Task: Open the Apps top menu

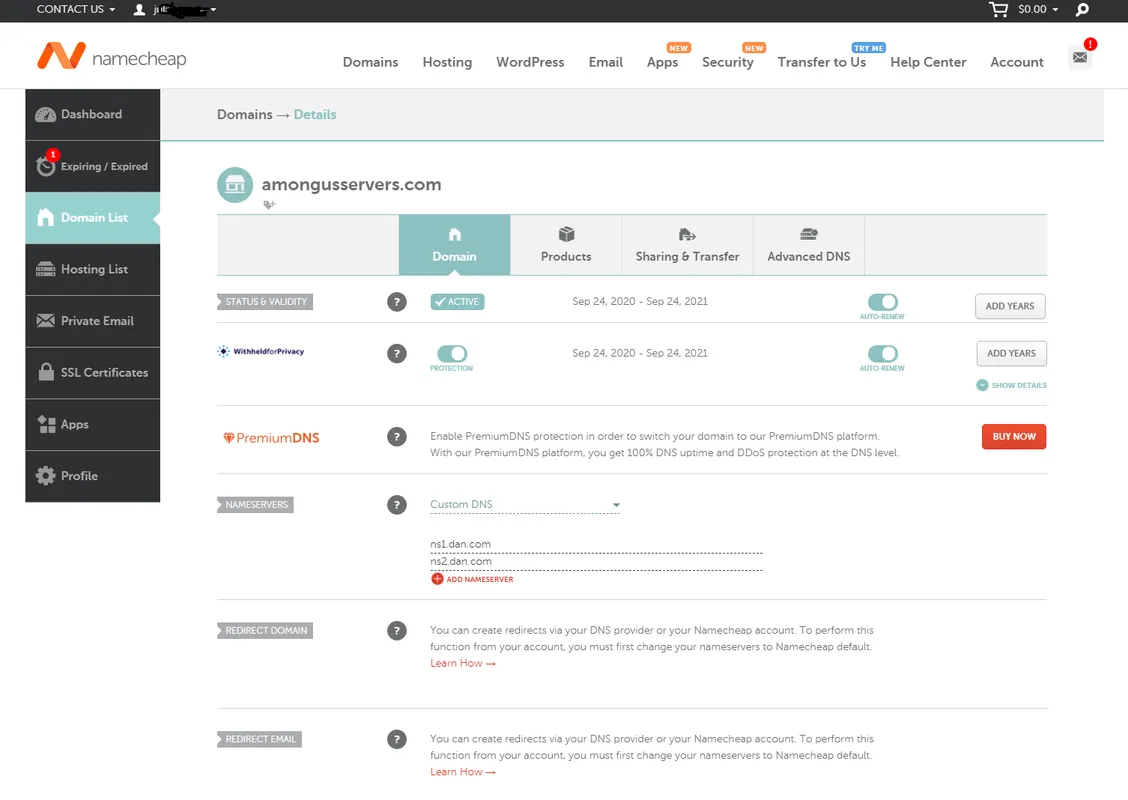Action: [663, 63]
